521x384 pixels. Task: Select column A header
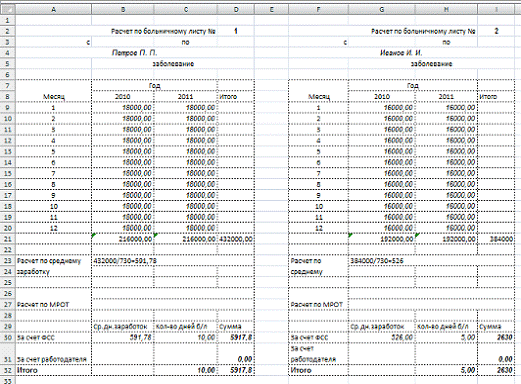53,10
